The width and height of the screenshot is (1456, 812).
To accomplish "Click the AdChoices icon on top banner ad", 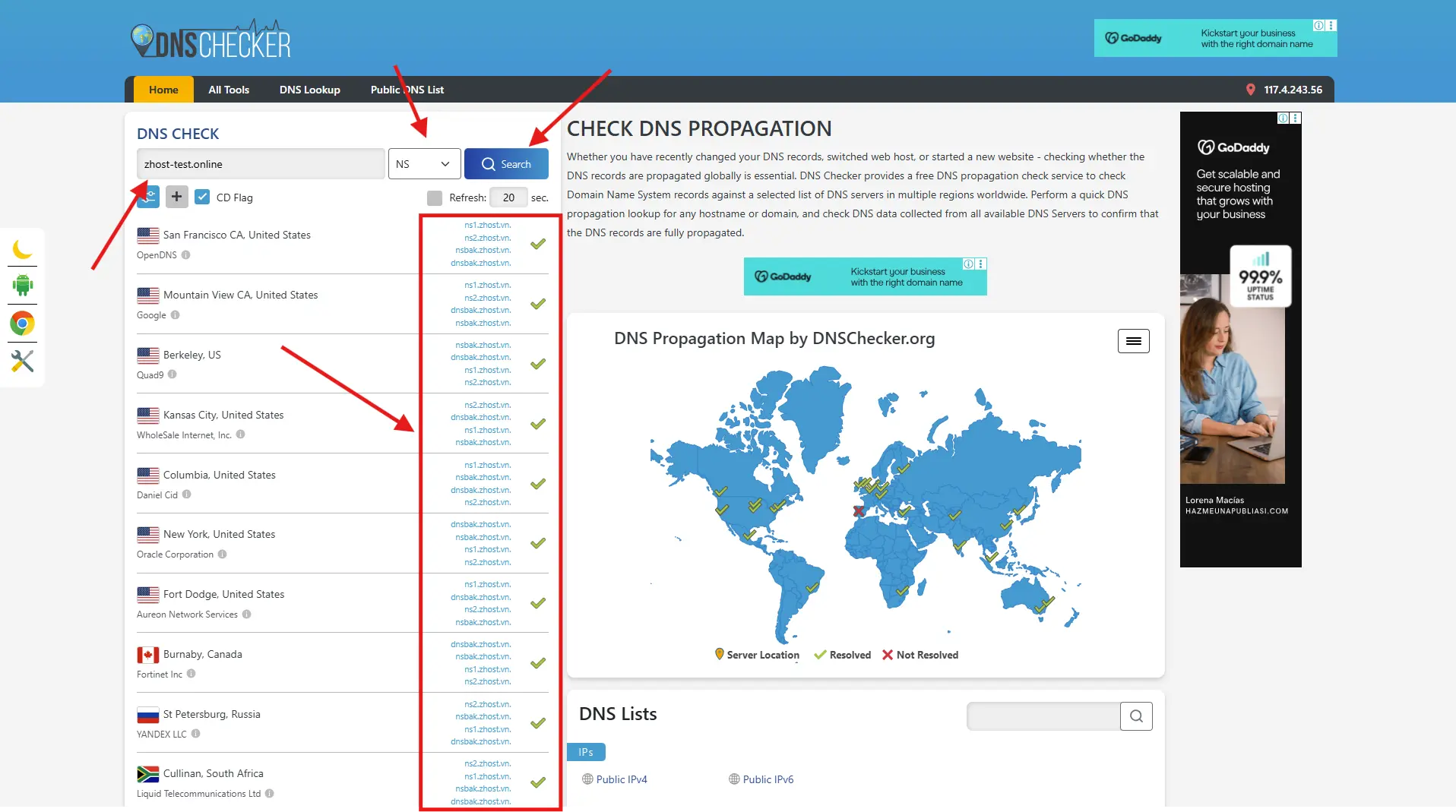I will [x=1318, y=26].
